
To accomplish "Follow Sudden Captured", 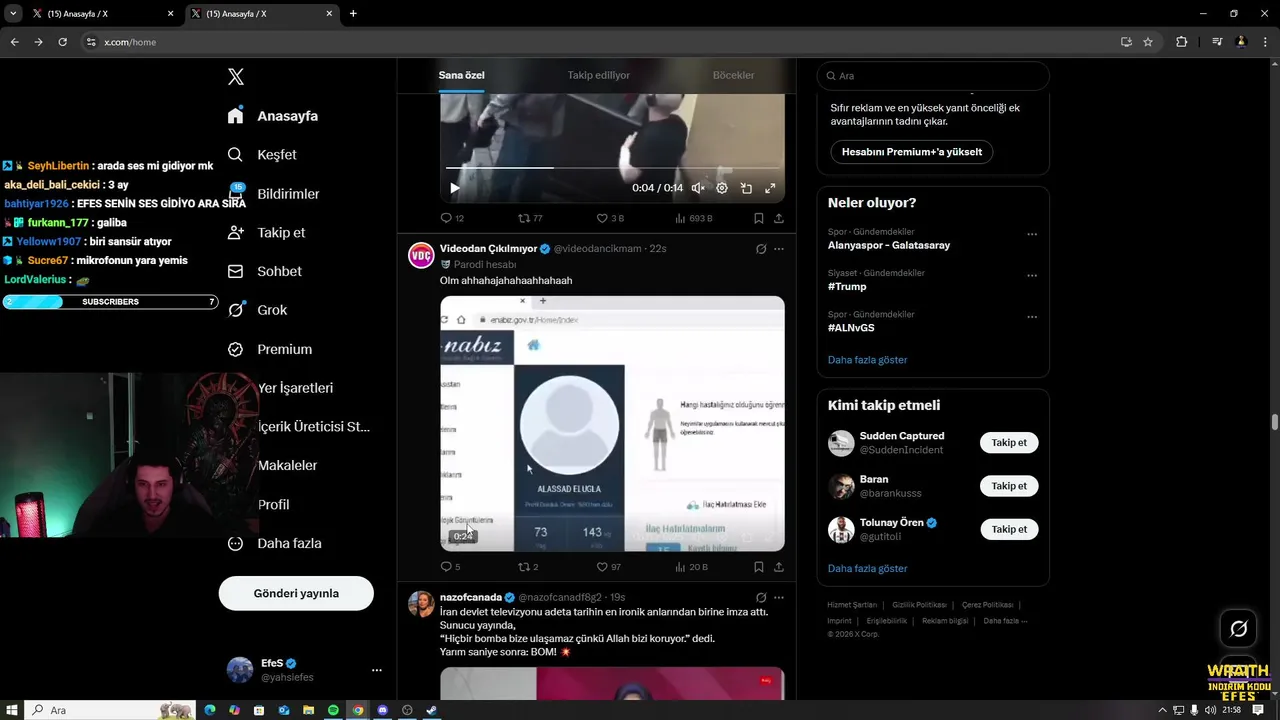I will coord(1009,443).
